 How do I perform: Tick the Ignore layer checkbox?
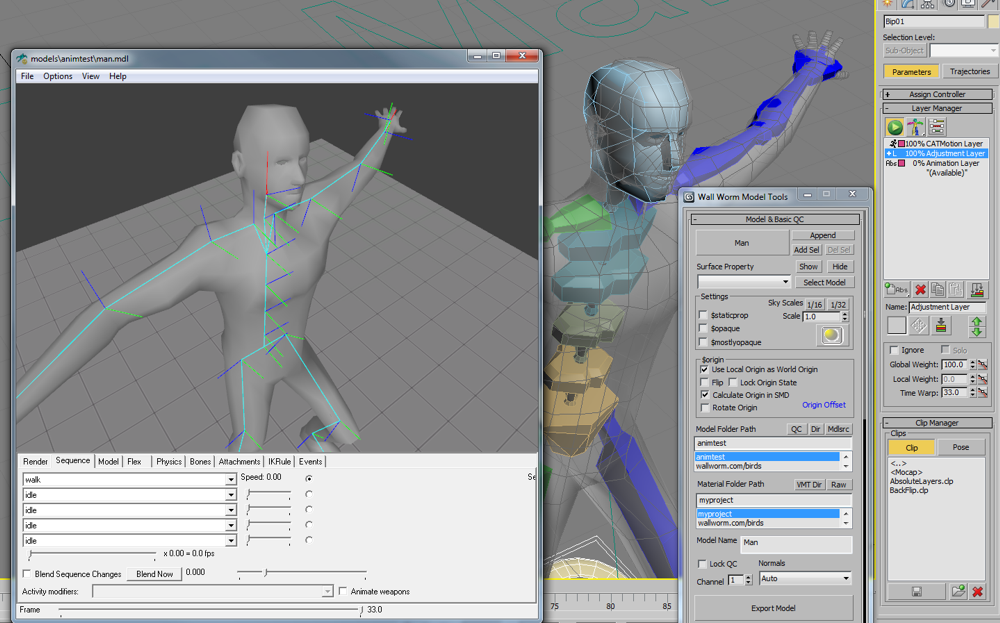coord(894,349)
